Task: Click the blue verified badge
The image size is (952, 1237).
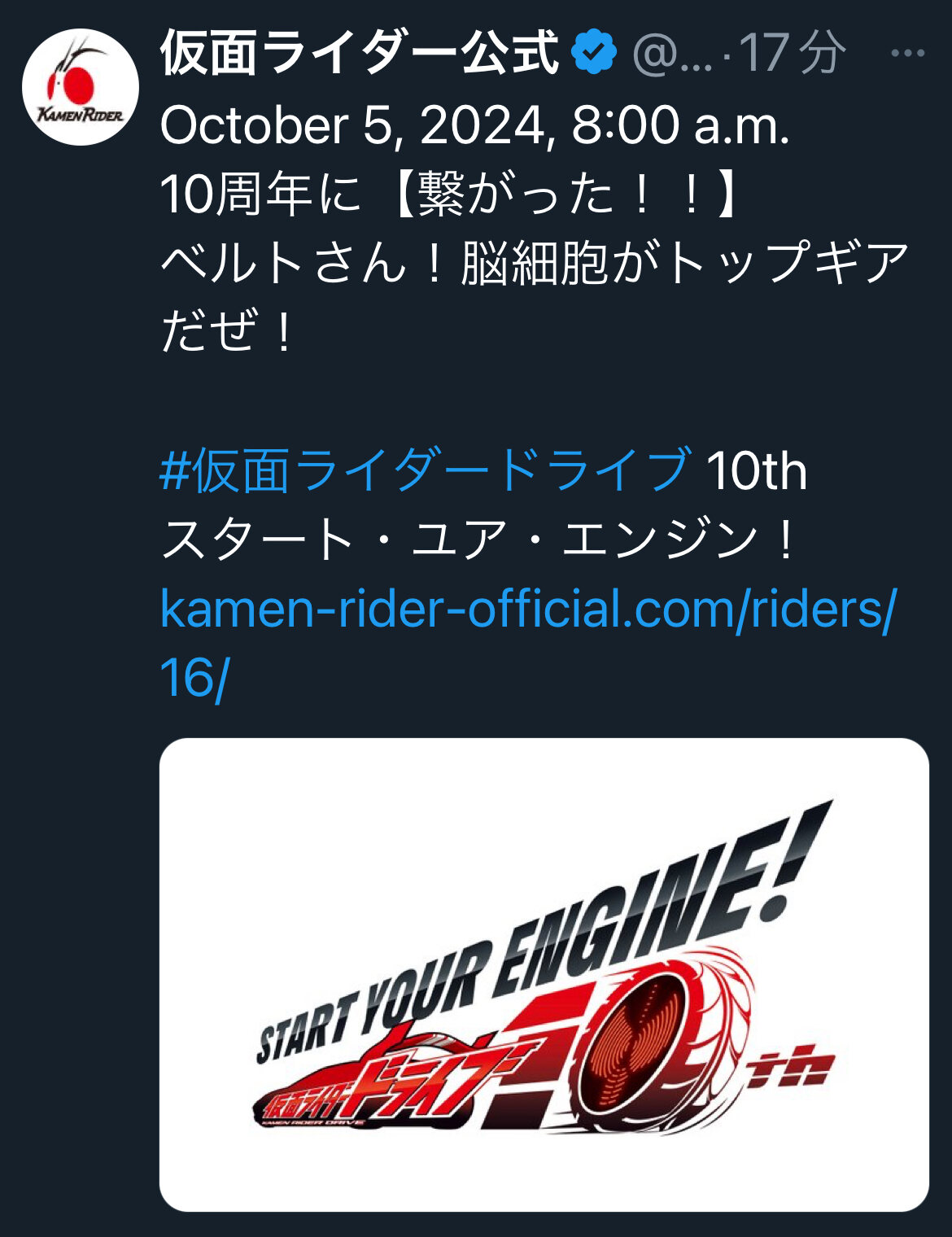Action: pos(596,53)
